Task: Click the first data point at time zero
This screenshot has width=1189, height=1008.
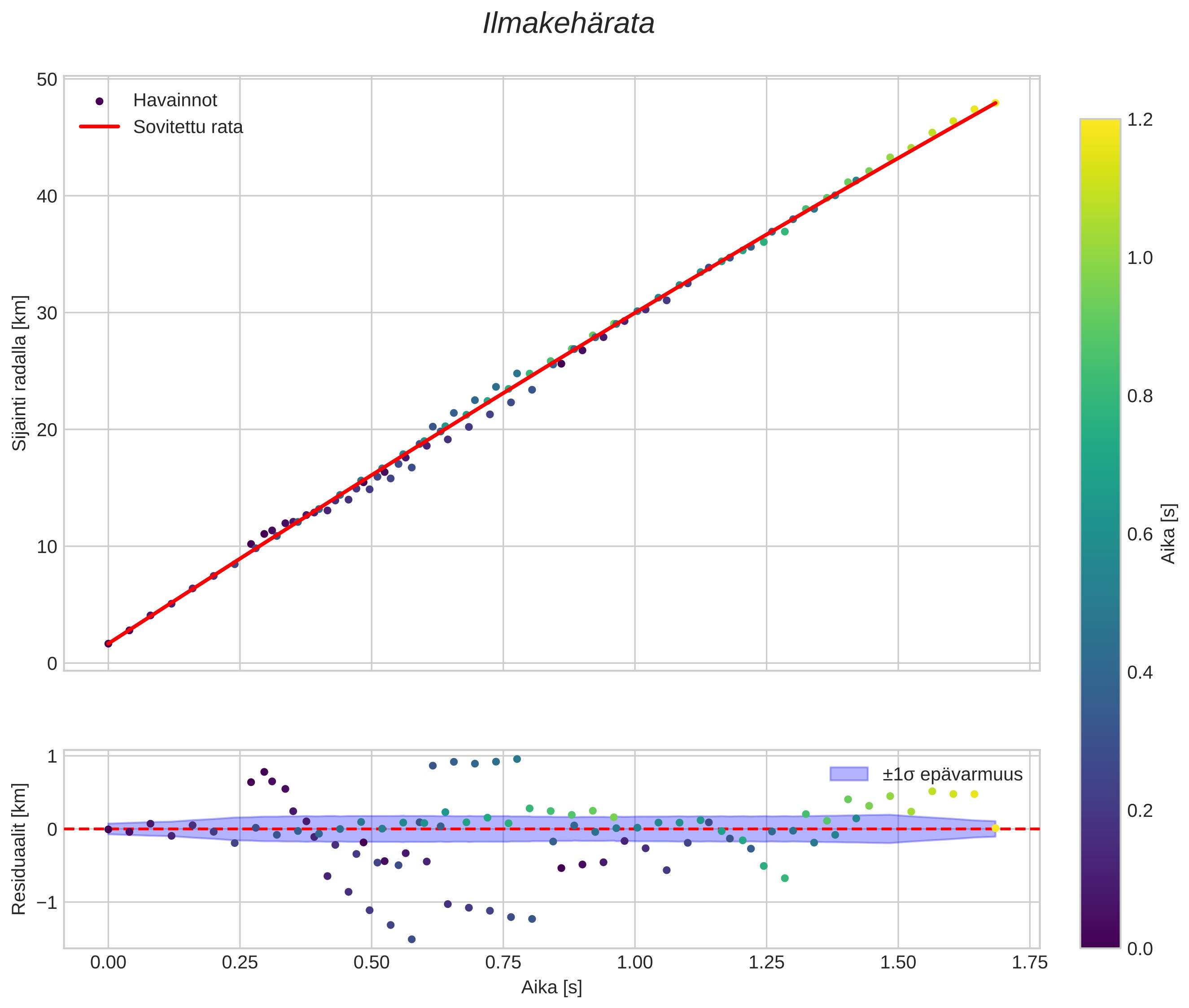Action: 108,644
